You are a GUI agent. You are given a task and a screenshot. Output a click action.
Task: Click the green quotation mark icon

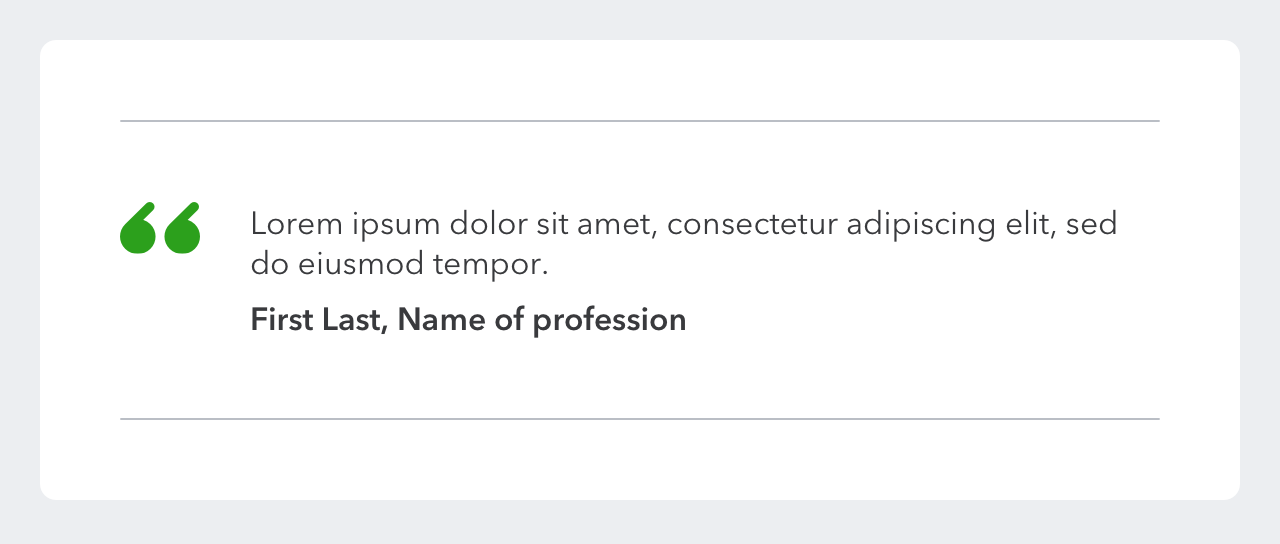tap(160, 228)
